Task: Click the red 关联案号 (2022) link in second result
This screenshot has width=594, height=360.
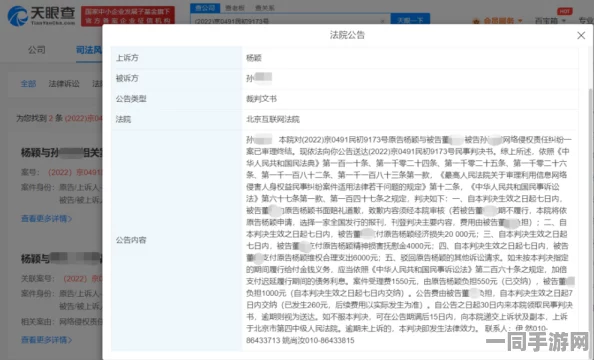Action: (x=83, y=279)
